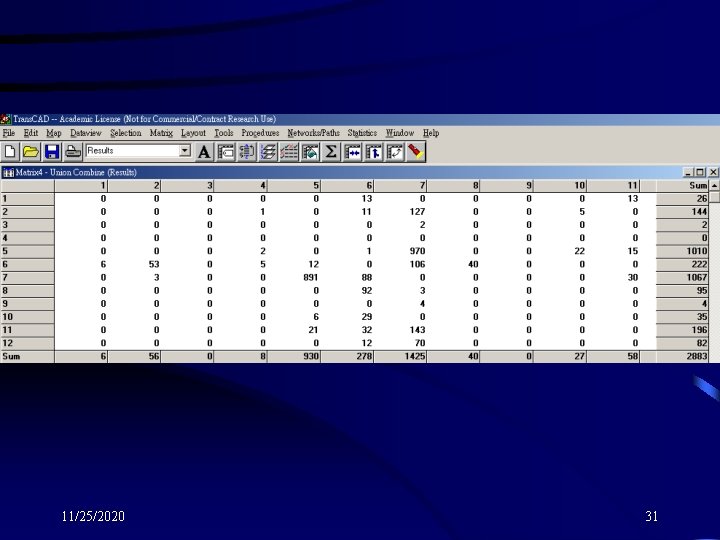Open the Edit menu
Viewport: 720px width, 540px height.
31,133
